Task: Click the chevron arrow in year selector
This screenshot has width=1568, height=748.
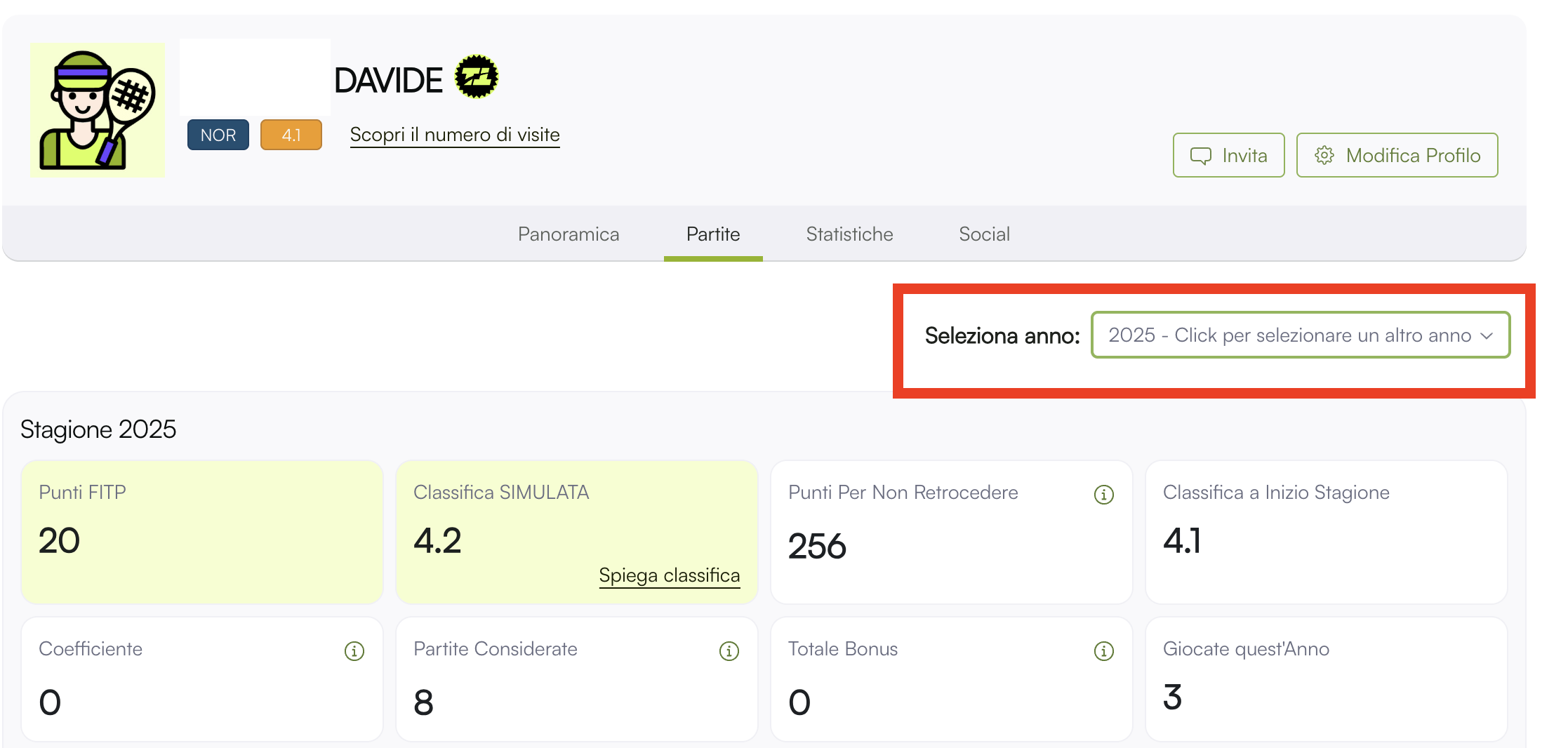Action: pos(1487,336)
